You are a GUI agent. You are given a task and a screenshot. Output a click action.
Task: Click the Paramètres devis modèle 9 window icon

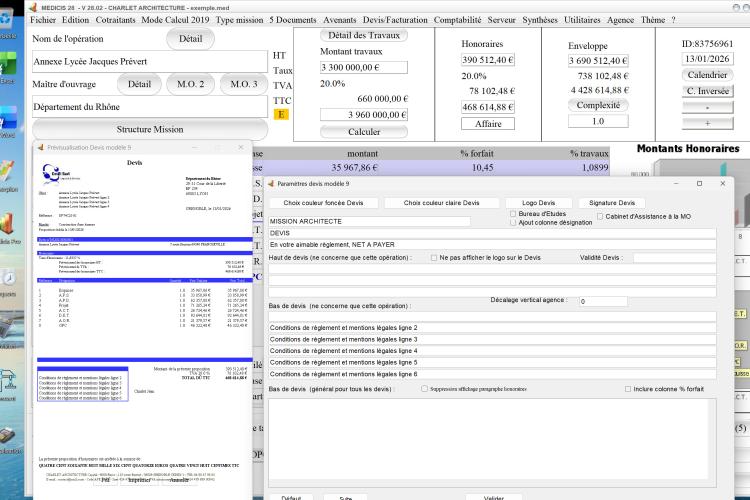(271, 183)
